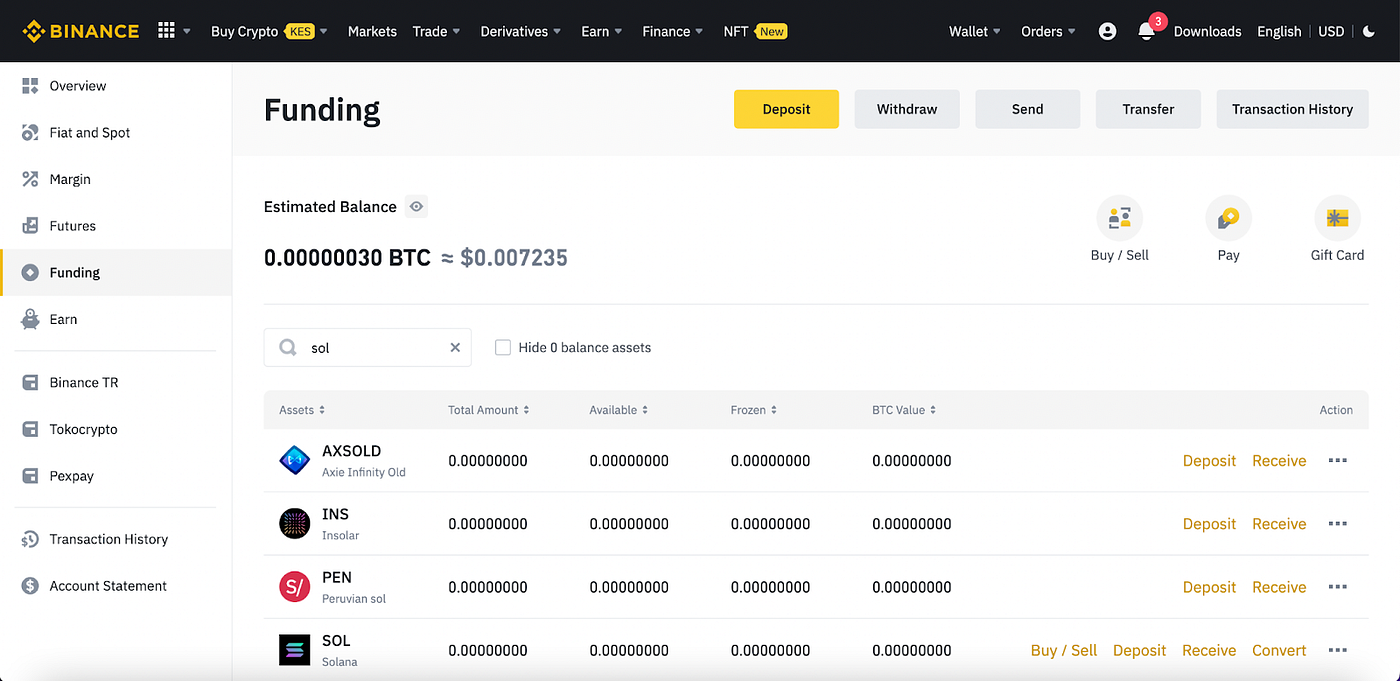The width and height of the screenshot is (1400, 681).
Task: Click Receive link in SOL row
Action: click(1209, 650)
